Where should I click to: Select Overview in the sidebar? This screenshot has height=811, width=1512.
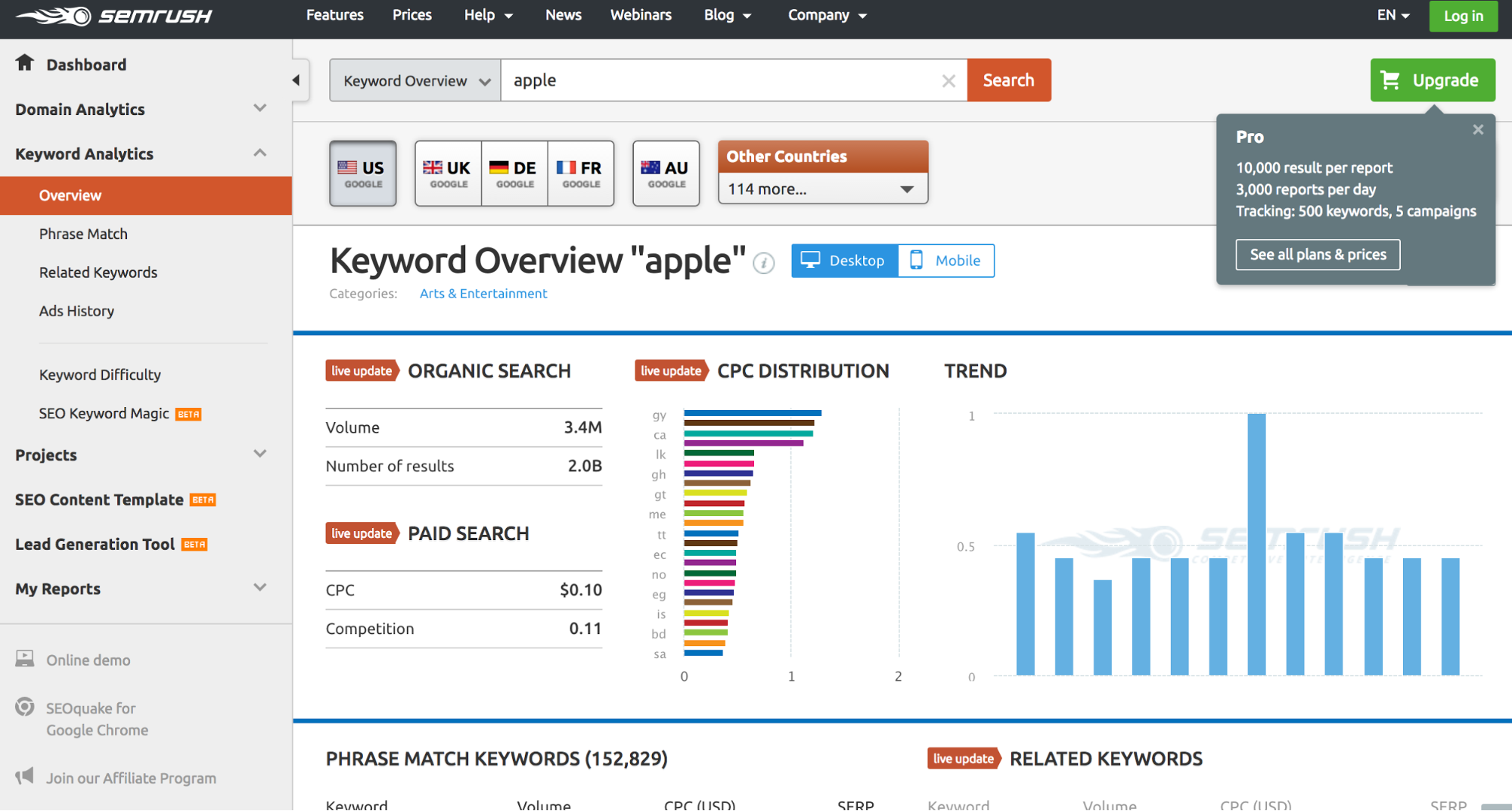click(x=146, y=195)
